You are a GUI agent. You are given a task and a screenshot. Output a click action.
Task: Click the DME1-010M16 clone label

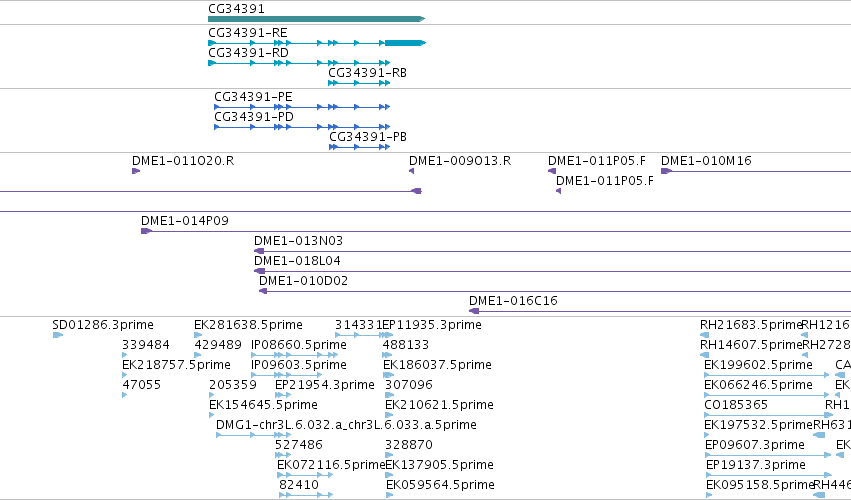coord(706,161)
